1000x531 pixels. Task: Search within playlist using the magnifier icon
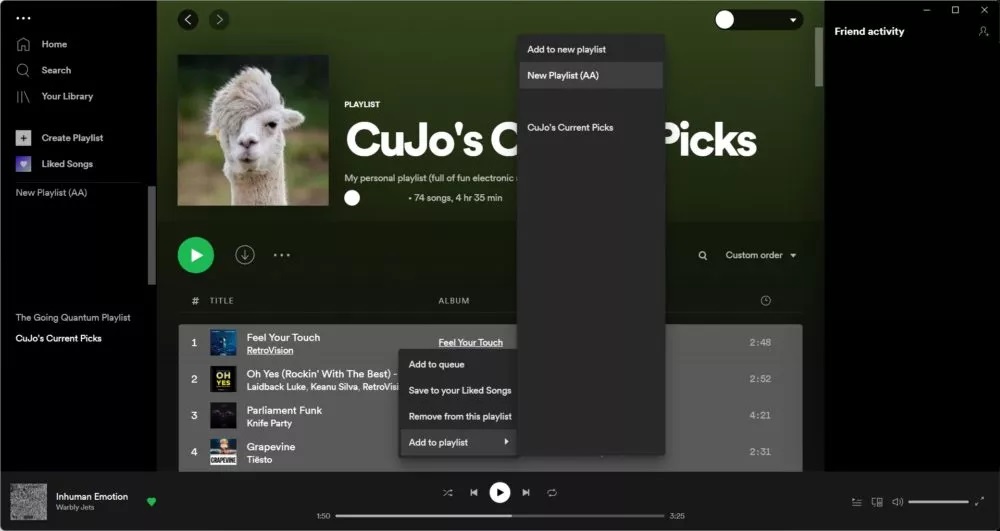(x=703, y=256)
